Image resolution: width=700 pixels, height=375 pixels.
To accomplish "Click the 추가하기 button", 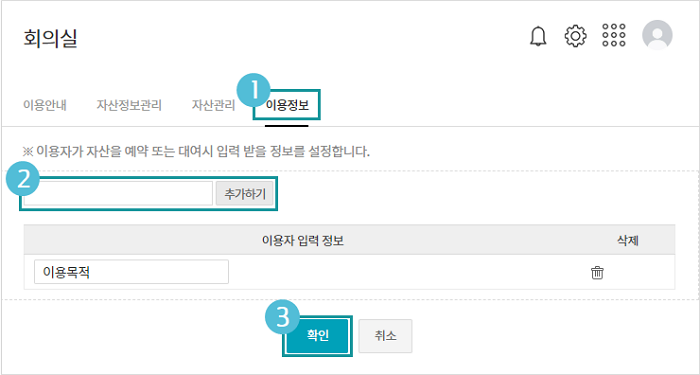I will [245, 193].
